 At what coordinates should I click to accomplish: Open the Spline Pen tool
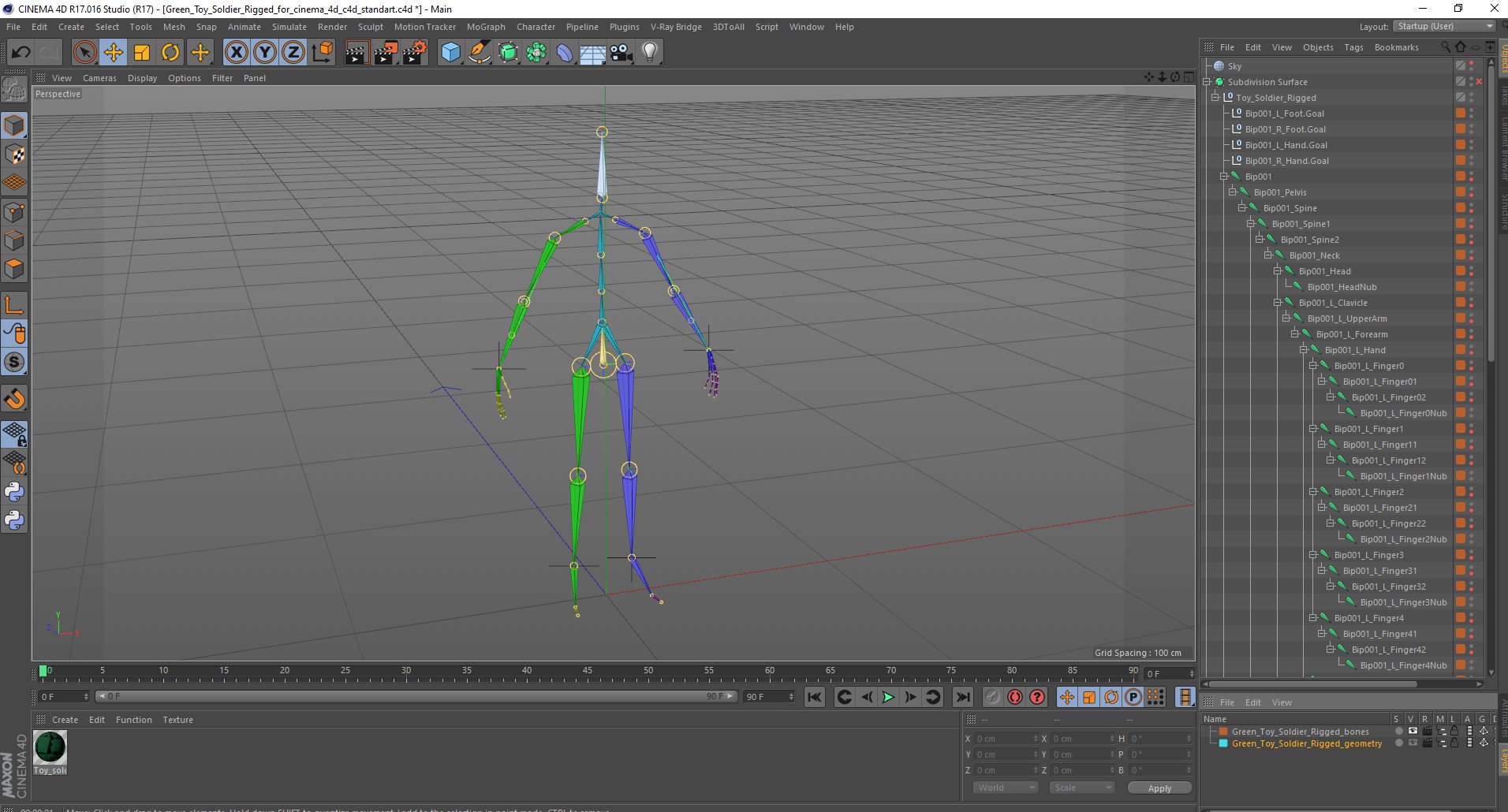(x=479, y=53)
